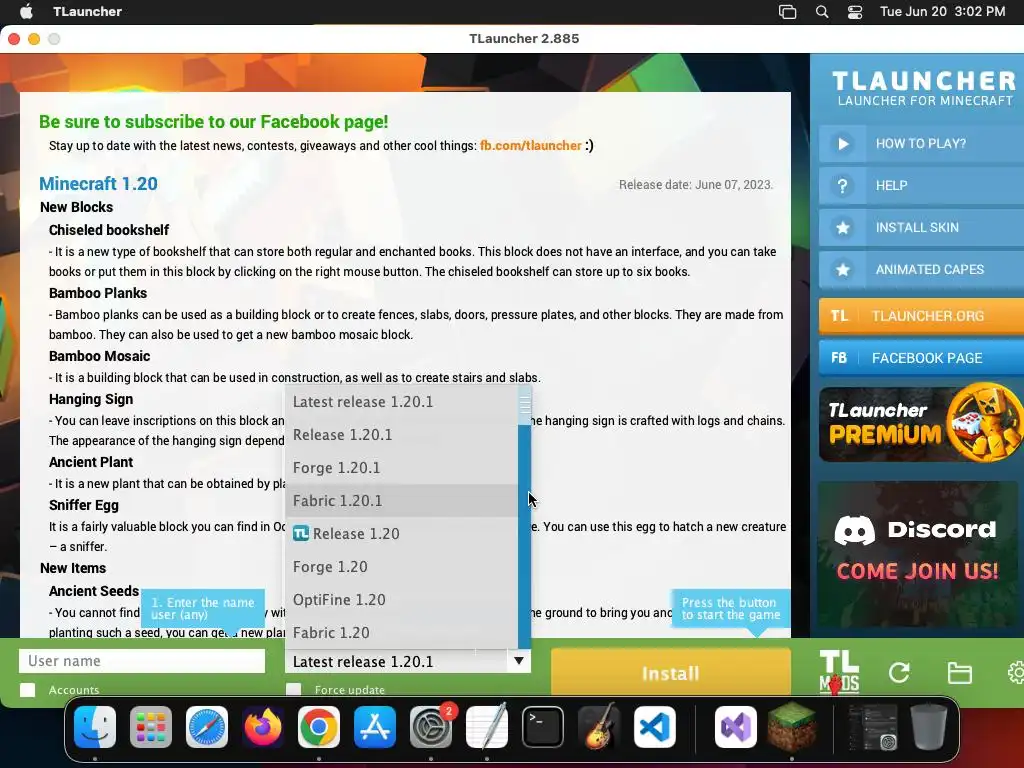The width and height of the screenshot is (1024, 768).
Task: Open the Facebook Page button
Action: (921, 358)
